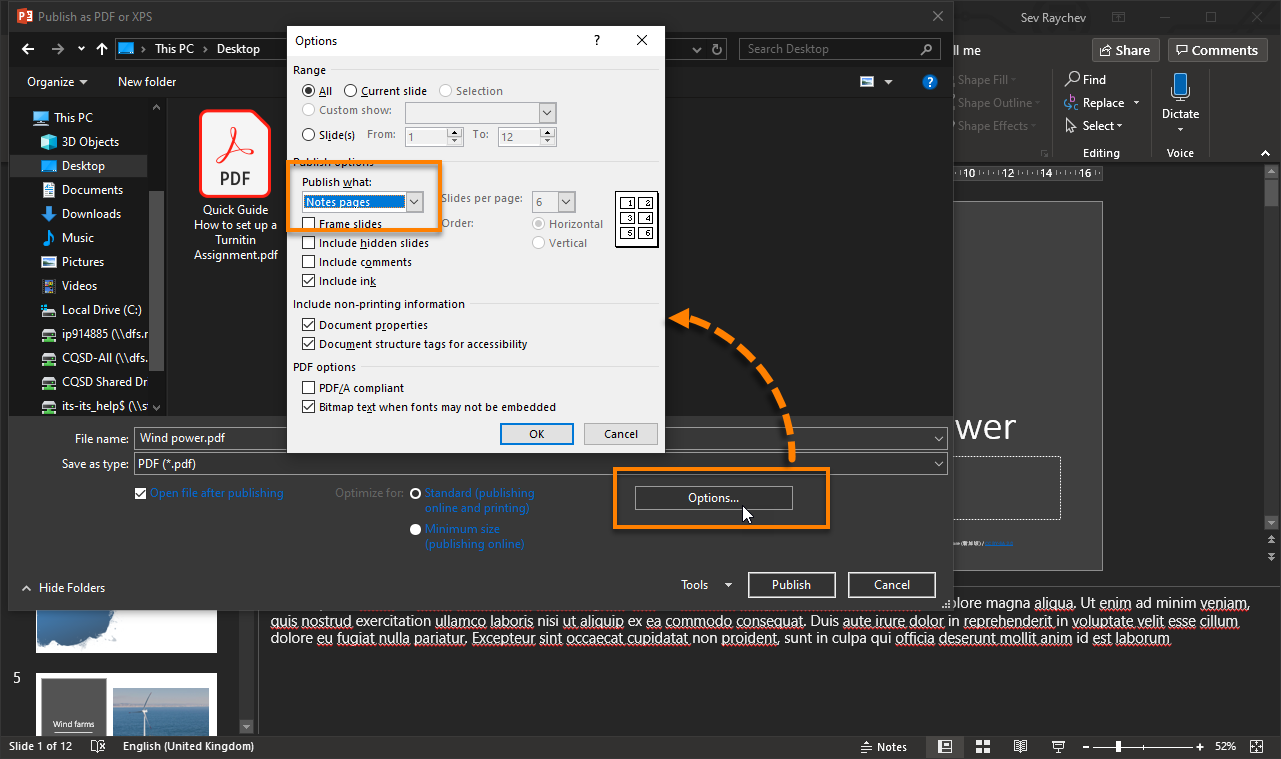1281x759 pixels.
Task: Select Downloads in the navigation pane
Action: [91, 214]
